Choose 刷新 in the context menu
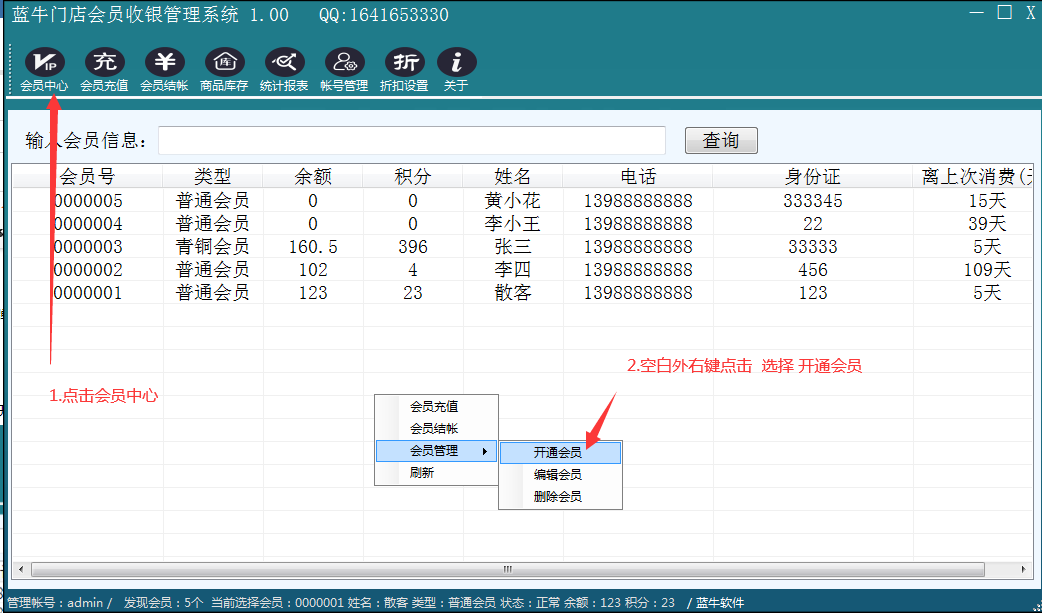The width and height of the screenshot is (1042, 613). 436,473
